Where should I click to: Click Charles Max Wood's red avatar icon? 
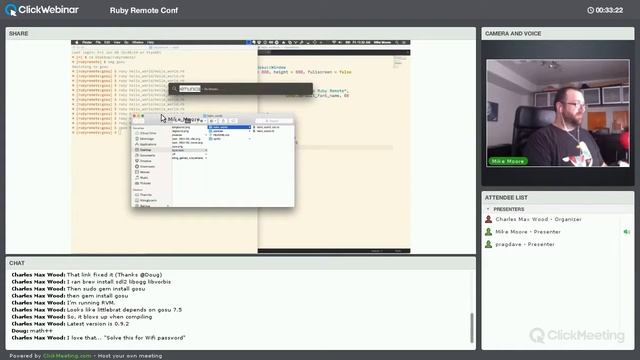[x=488, y=219]
